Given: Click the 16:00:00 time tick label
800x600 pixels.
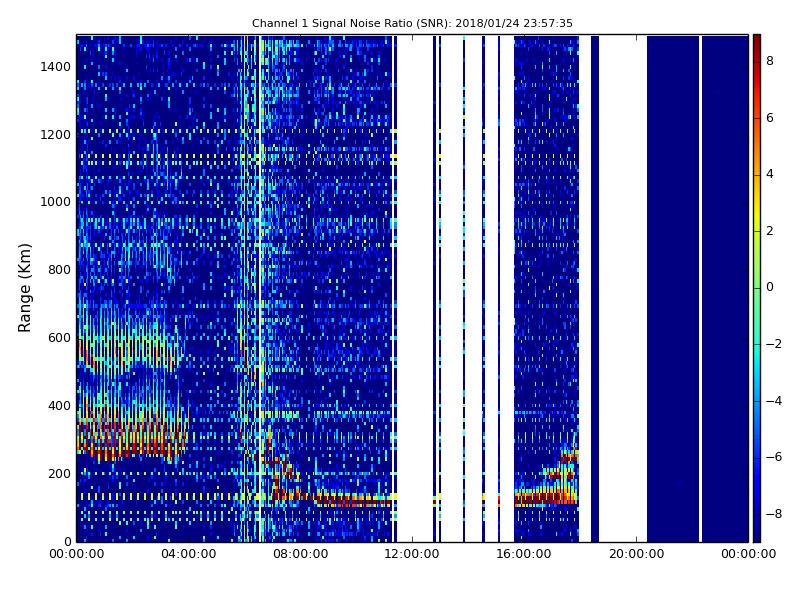Looking at the screenshot, I should (x=524, y=554).
